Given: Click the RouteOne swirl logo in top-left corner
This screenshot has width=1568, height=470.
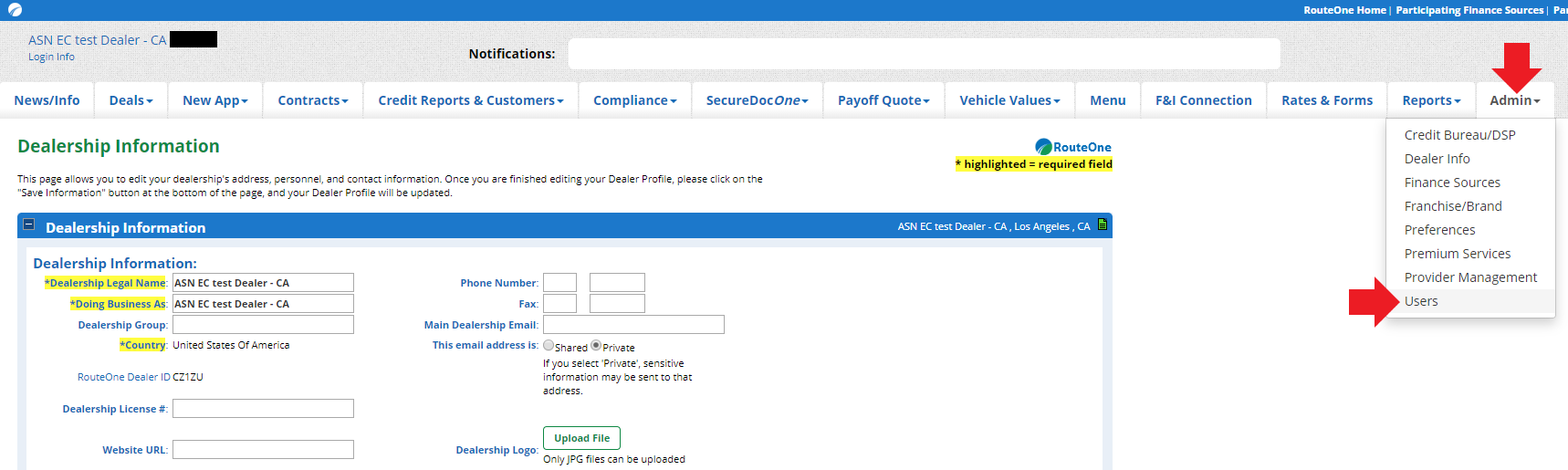Looking at the screenshot, I should point(15,10).
